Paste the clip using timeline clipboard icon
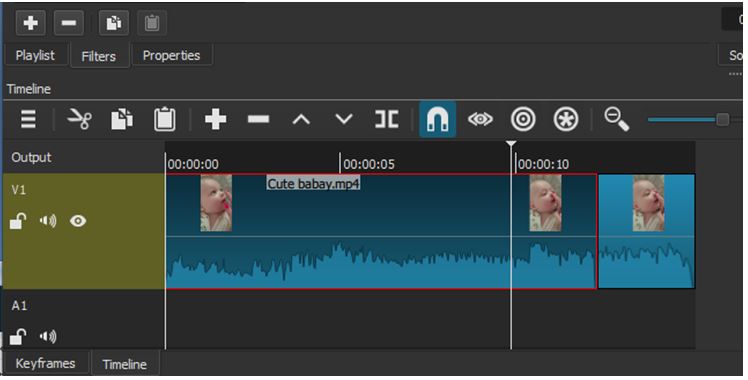 (x=165, y=119)
